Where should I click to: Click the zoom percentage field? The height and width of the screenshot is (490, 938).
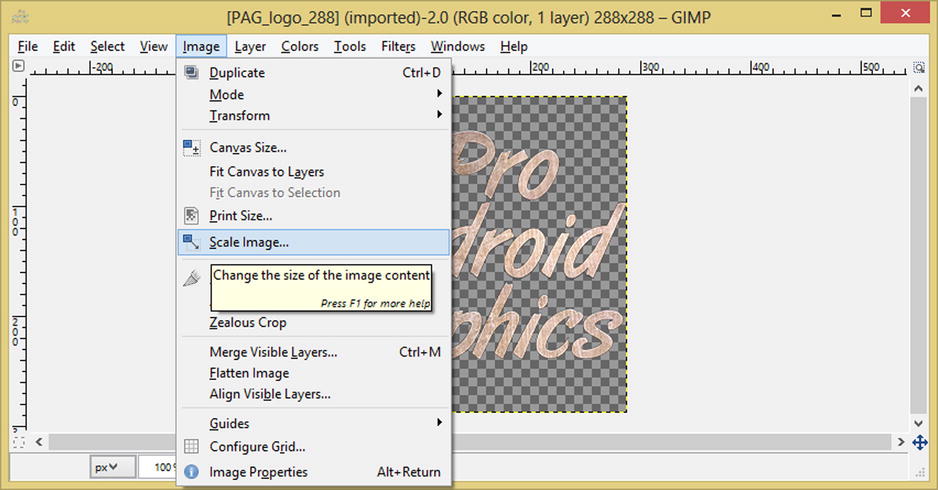(x=157, y=467)
